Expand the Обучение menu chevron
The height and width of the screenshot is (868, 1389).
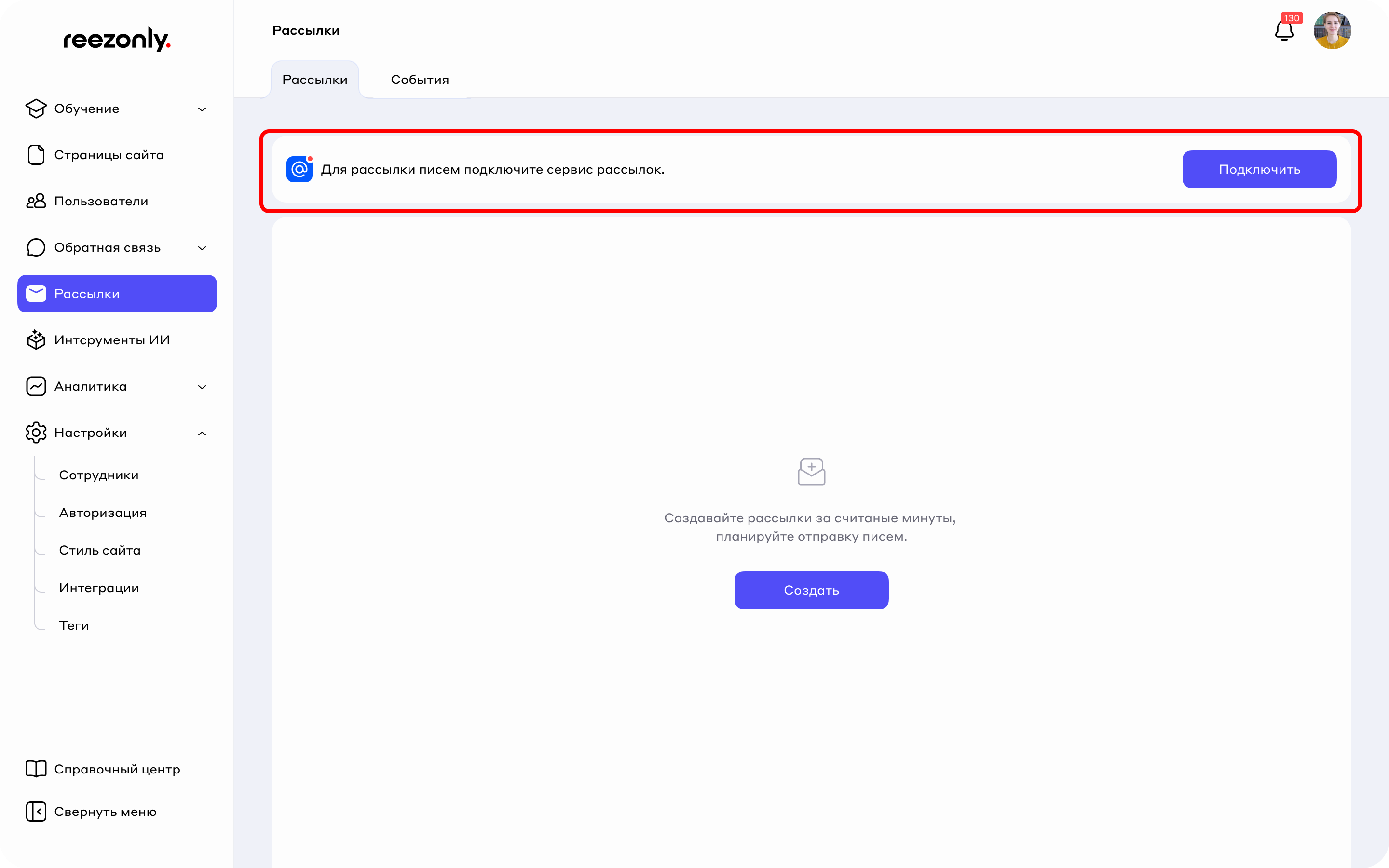(202, 109)
